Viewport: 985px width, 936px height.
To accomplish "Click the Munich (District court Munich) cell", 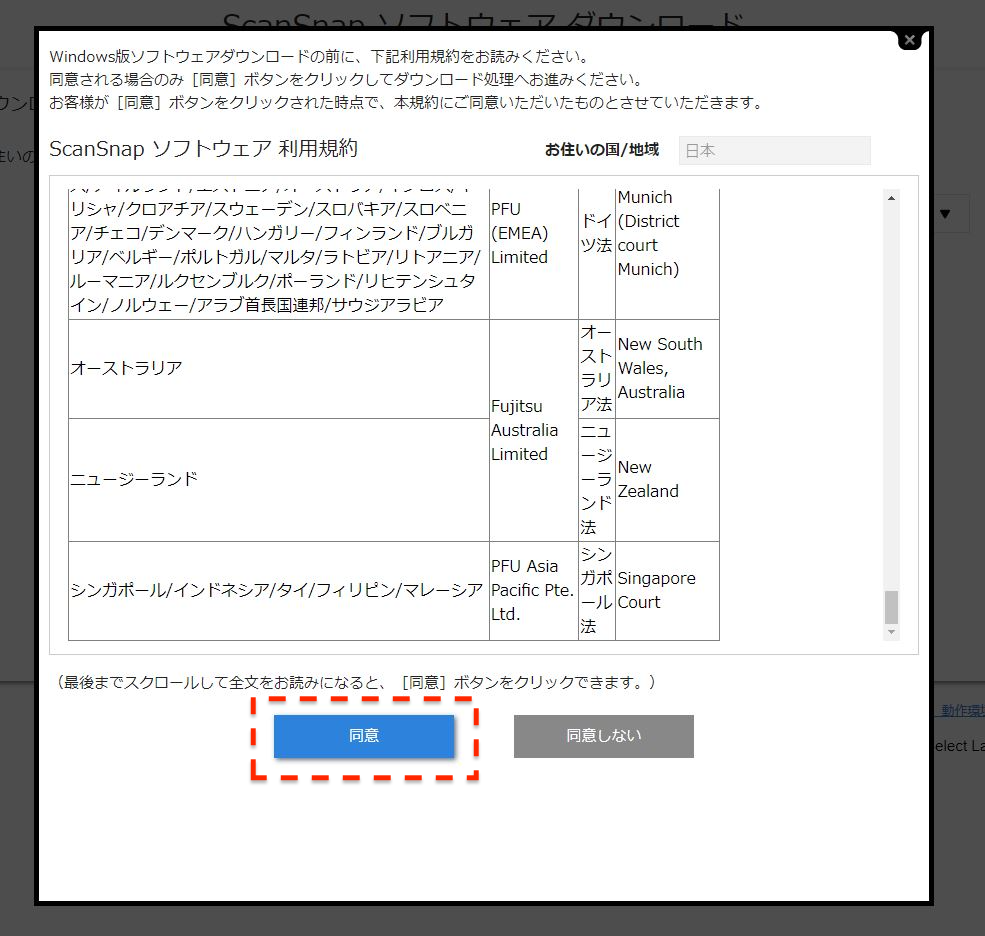I will [667, 254].
